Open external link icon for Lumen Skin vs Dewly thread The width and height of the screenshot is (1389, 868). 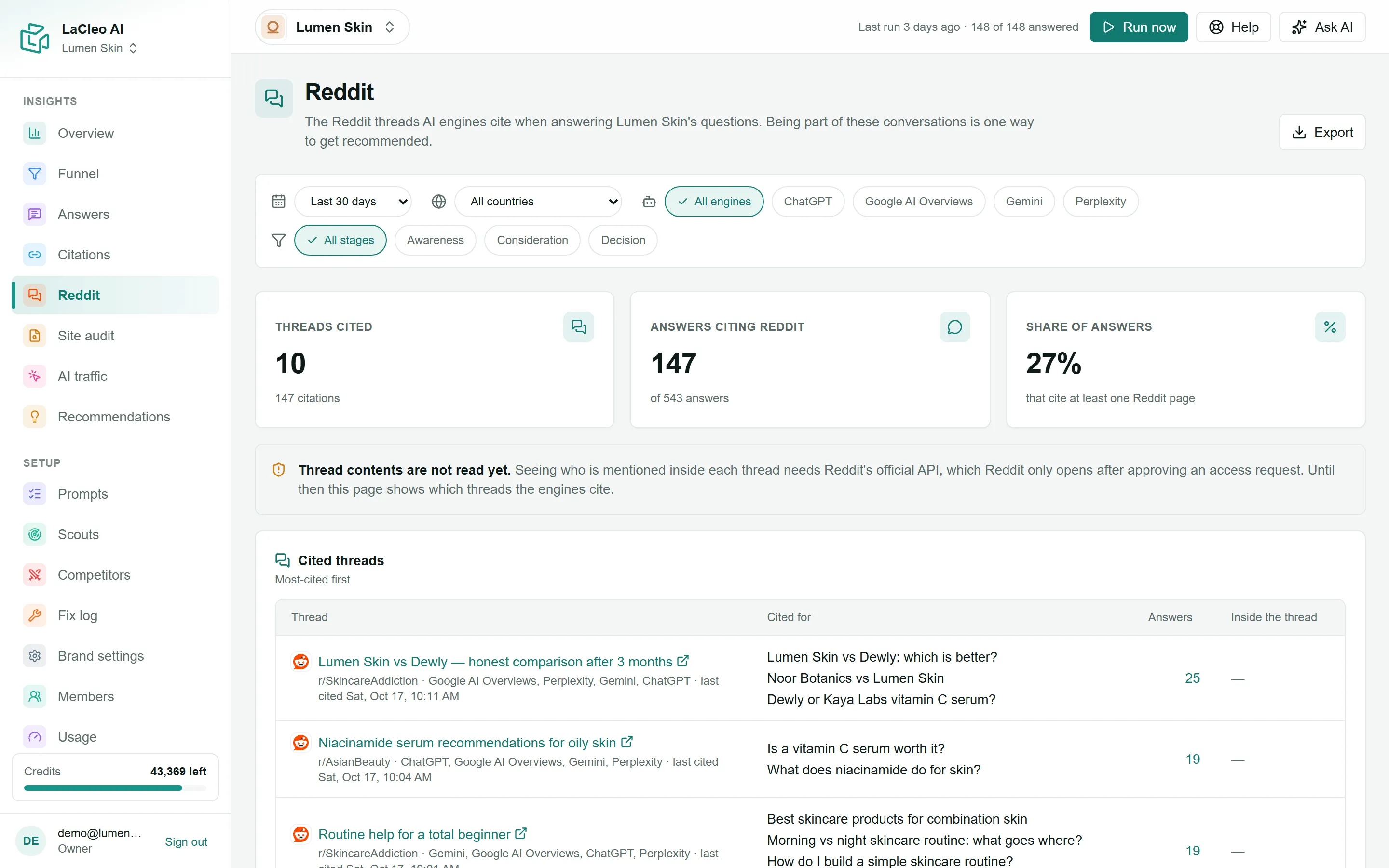coord(683,661)
